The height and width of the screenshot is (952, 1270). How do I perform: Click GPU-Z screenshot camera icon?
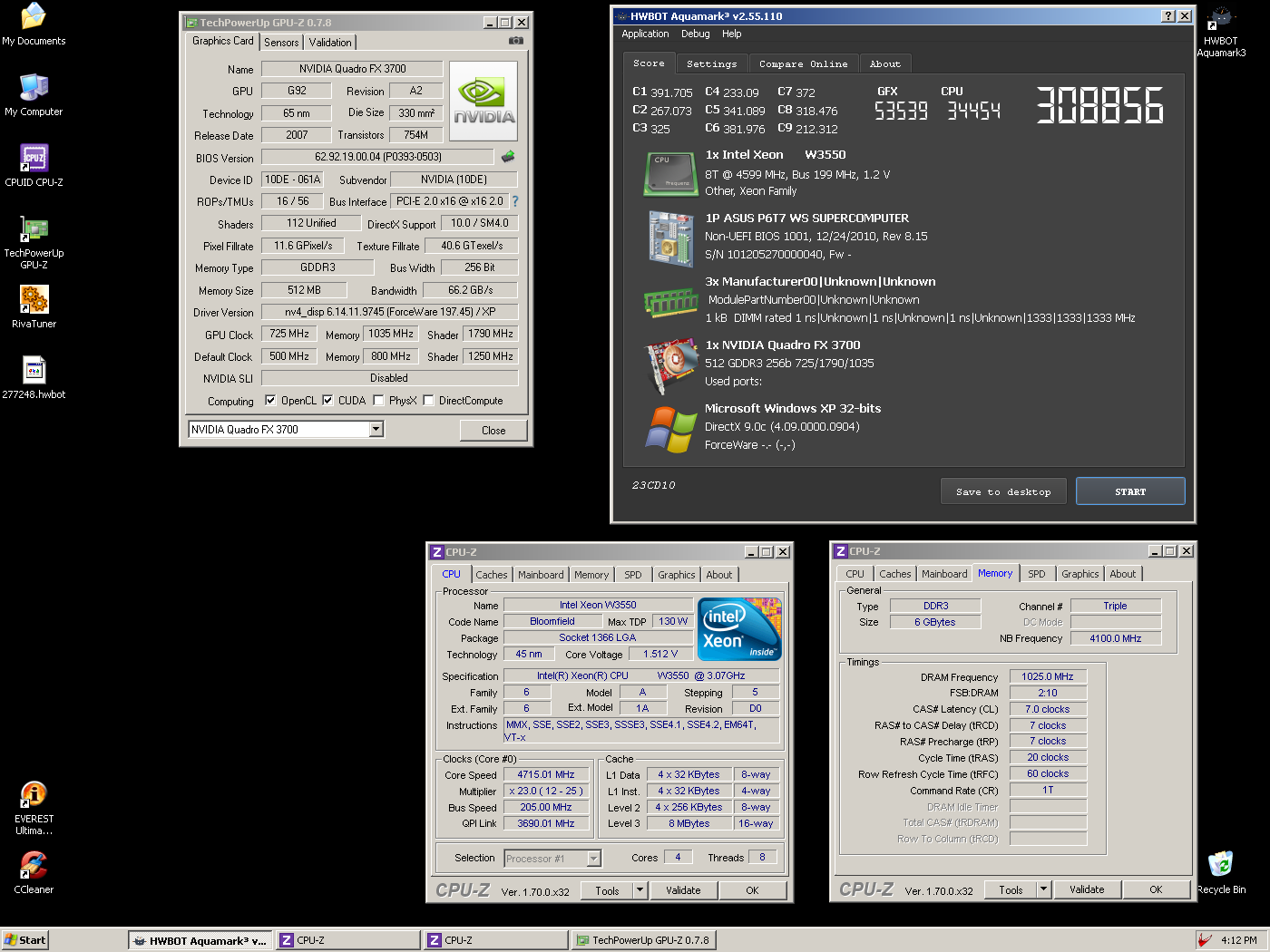(x=515, y=41)
